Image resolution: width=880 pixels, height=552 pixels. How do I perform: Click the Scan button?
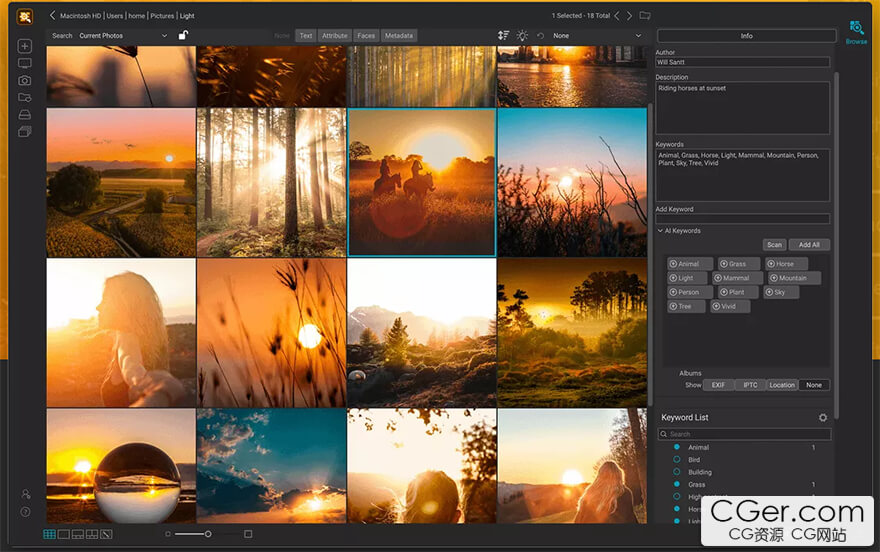774,245
